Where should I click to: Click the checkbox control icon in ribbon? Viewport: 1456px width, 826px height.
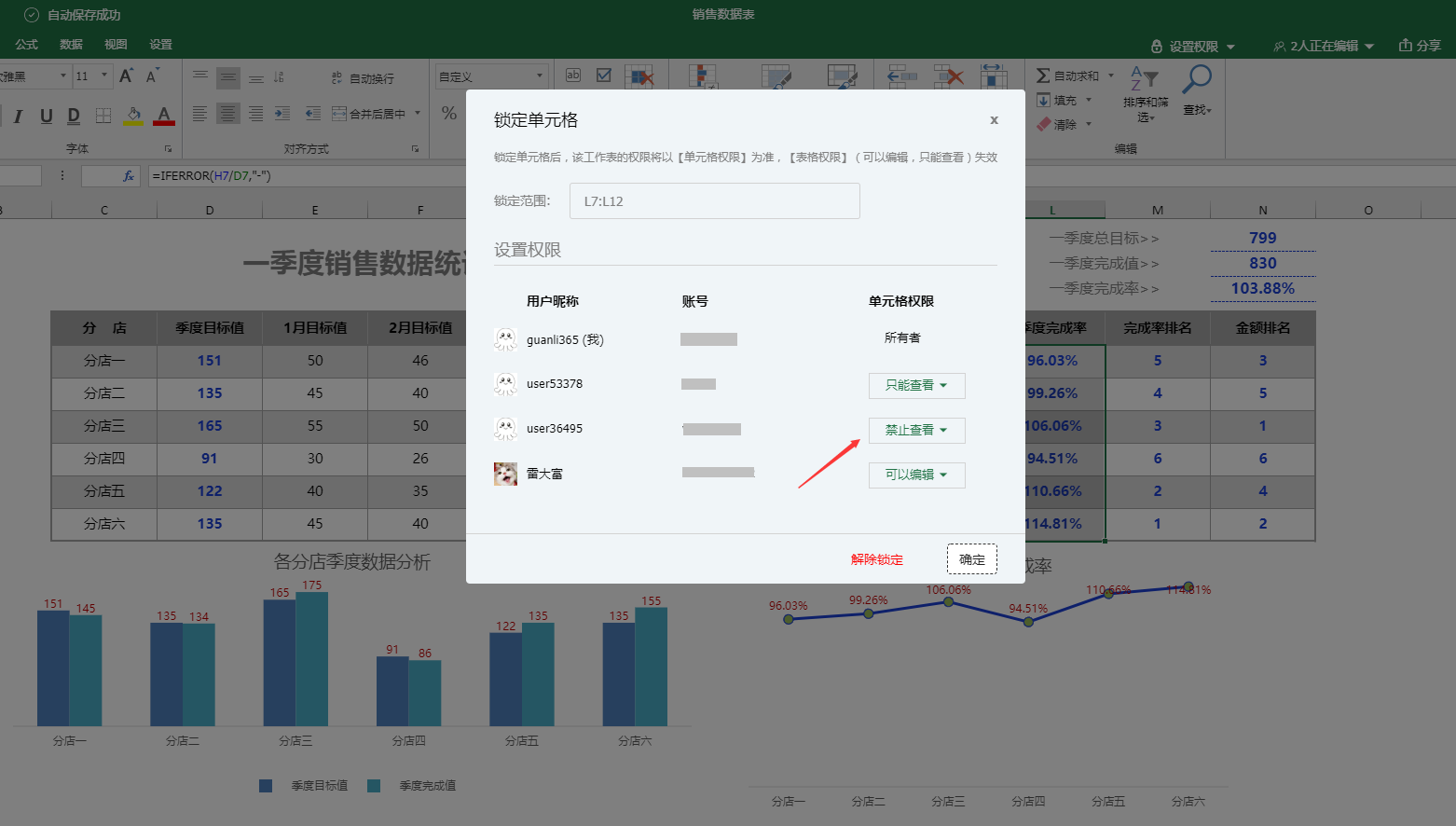click(x=604, y=76)
